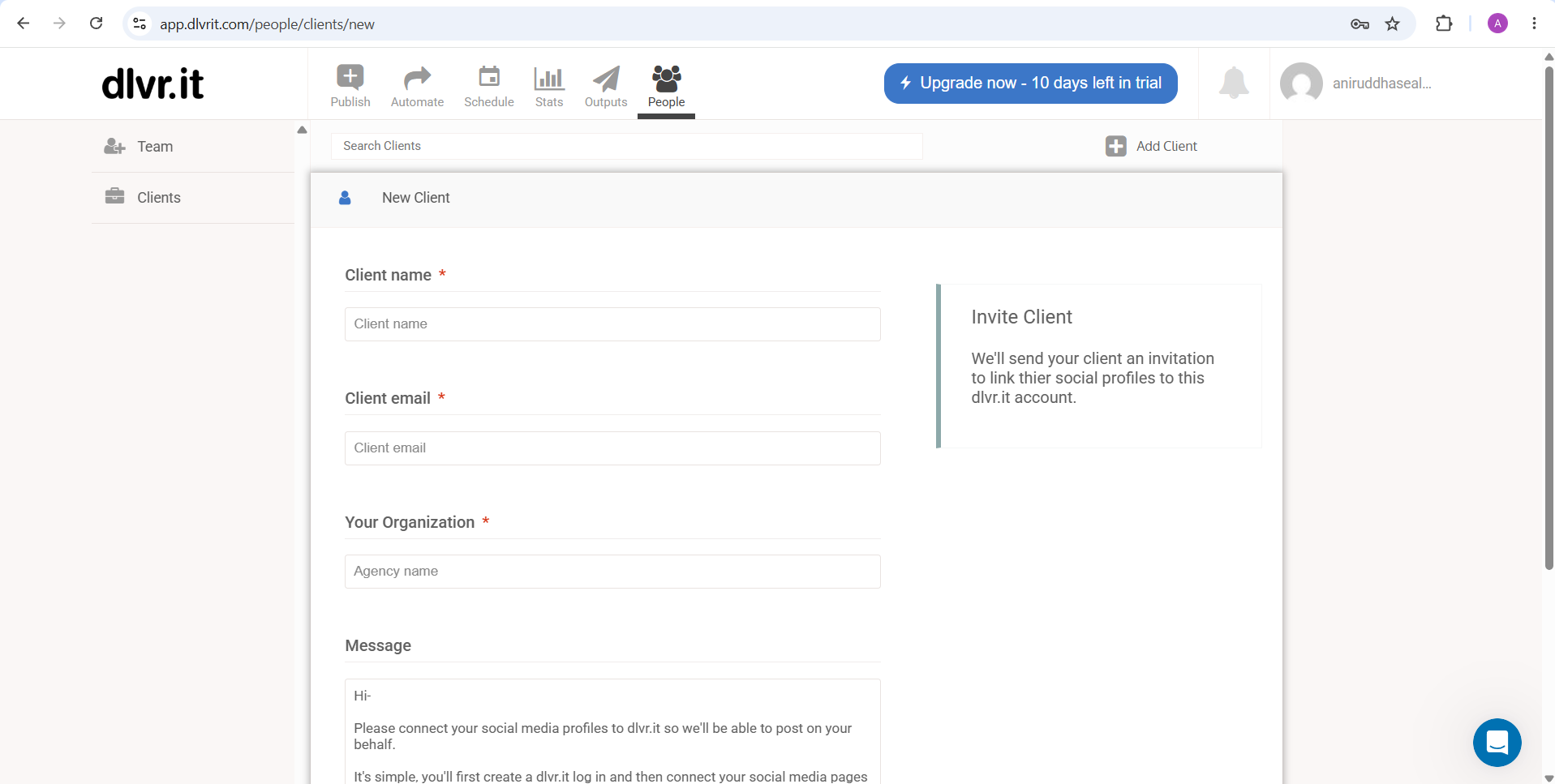Image resolution: width=1555 pixels, height=784 pixels.
Task: Open Clients in the sidebar
Action: (193, 198)
